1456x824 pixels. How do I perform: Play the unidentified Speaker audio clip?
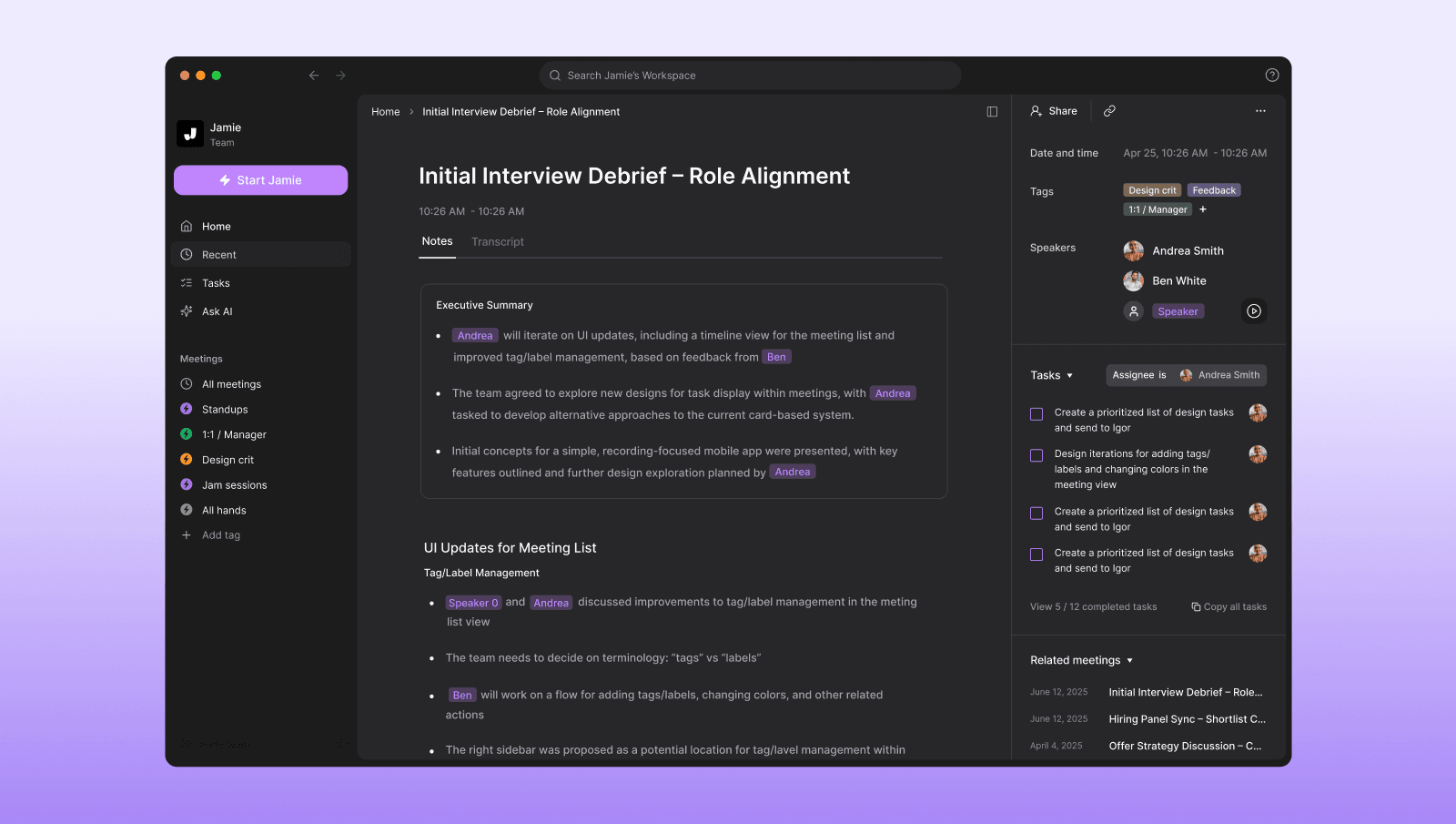tap(1253, 311)
